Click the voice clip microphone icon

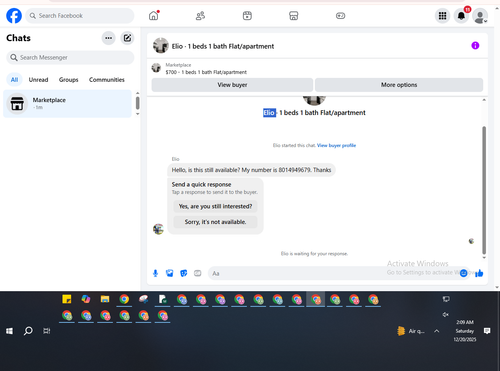coord(155,273)
